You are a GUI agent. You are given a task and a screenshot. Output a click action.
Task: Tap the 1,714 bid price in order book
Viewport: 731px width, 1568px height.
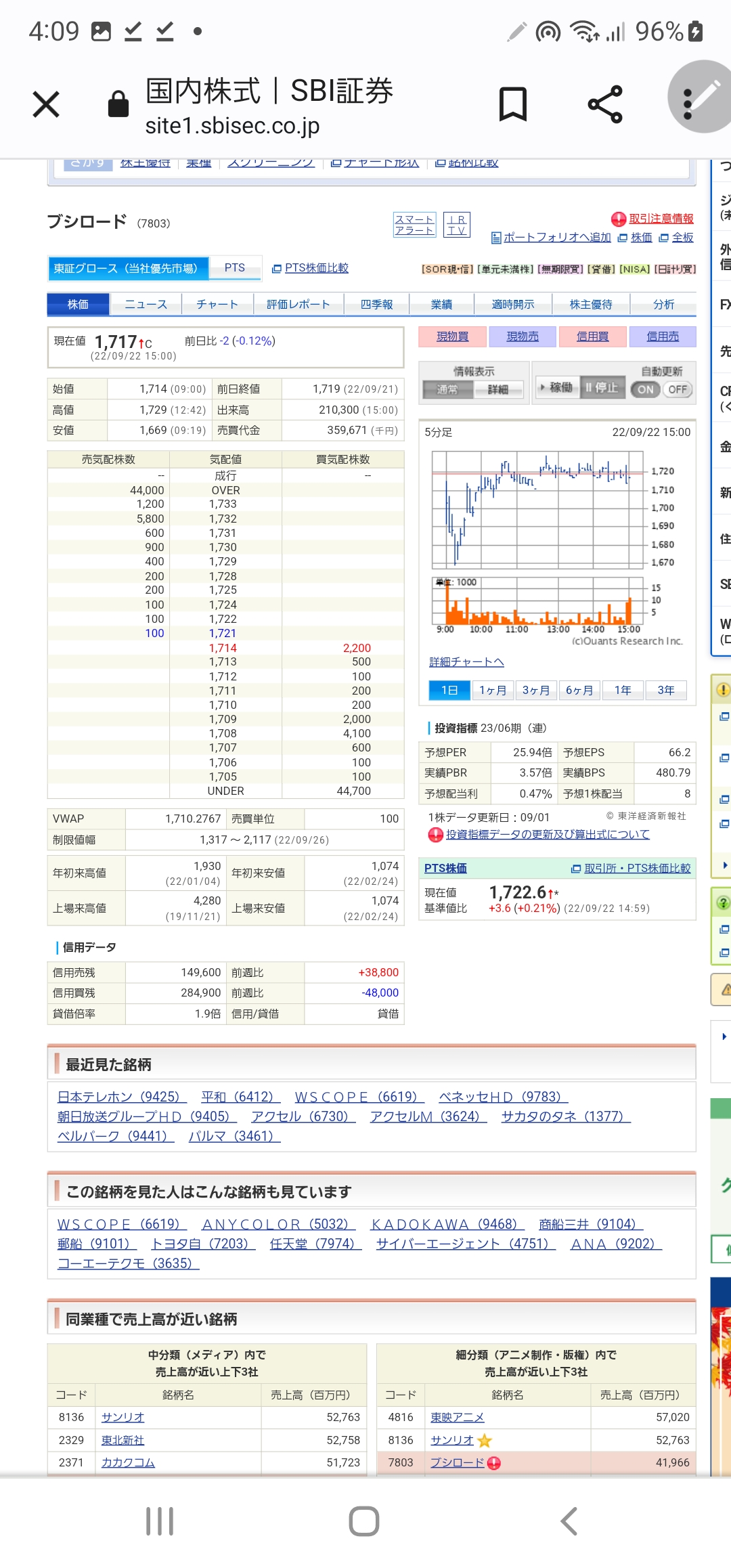(x=223, y=648)
